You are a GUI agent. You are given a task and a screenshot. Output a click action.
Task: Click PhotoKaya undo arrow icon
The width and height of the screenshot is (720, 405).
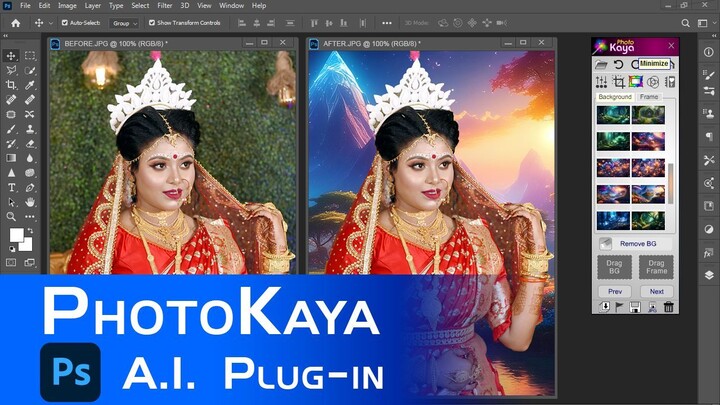[x=619, y=64]
